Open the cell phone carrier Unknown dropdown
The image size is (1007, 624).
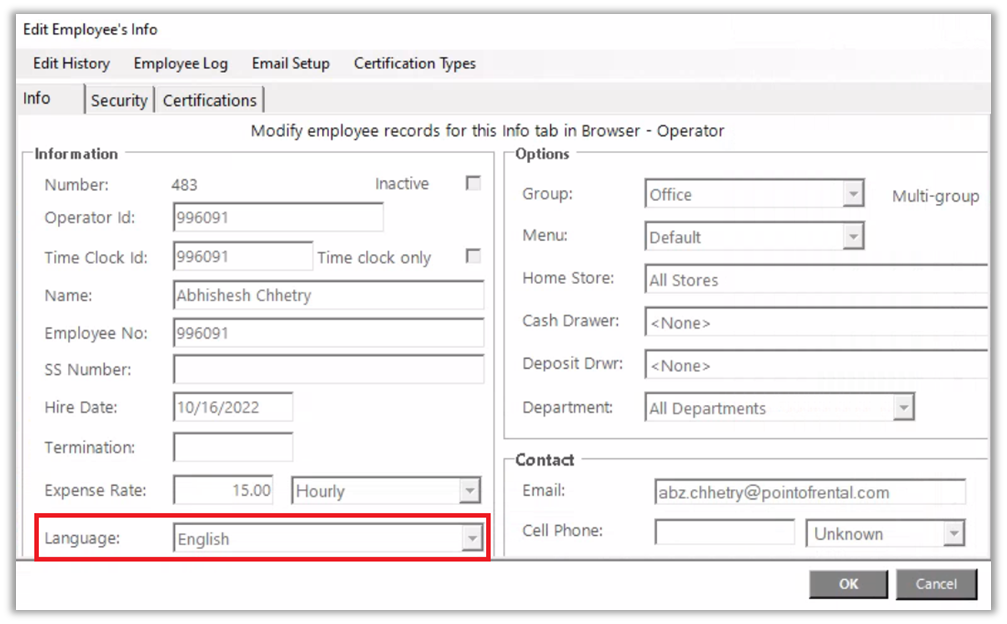click(953, 534)
